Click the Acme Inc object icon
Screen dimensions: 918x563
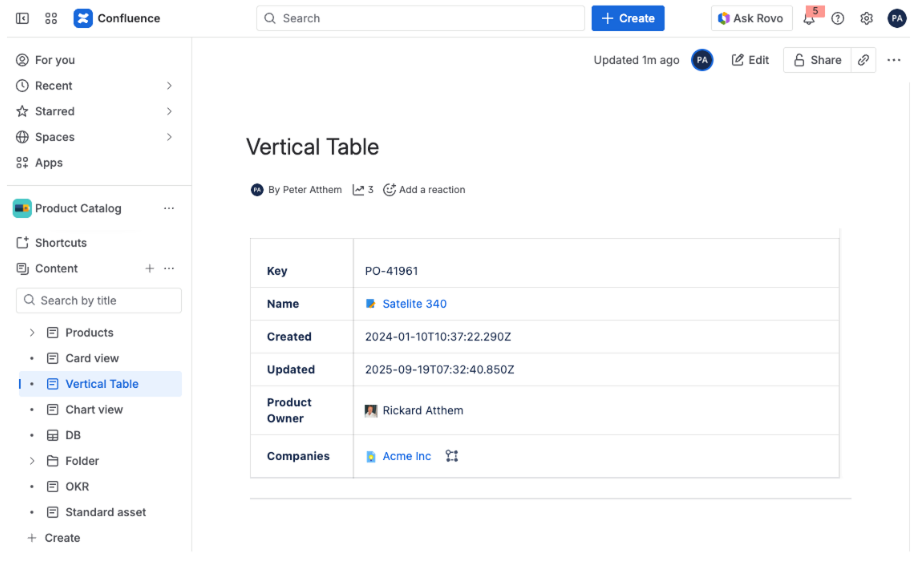click(x=371, y=456)
